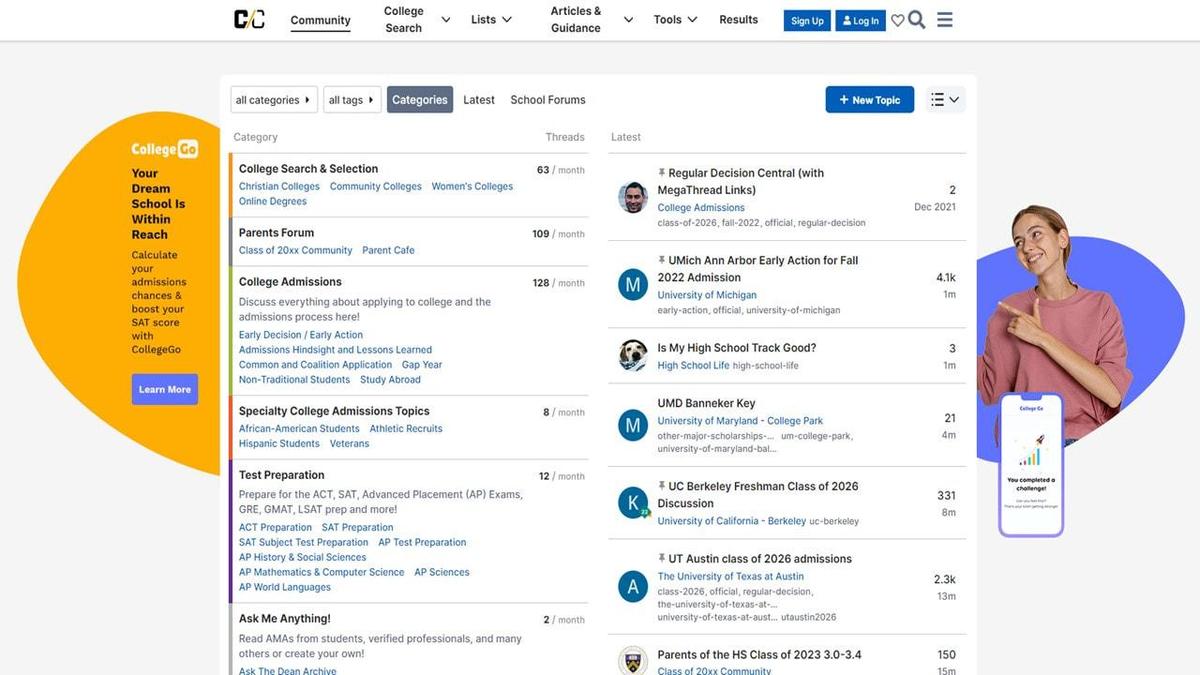1200x675 pixels.
Task: Open search with magnifier icon
Action: (x=917, y=20)
